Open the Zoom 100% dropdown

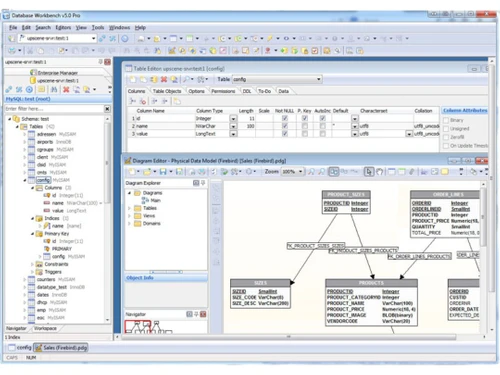(x=300, y=172)
